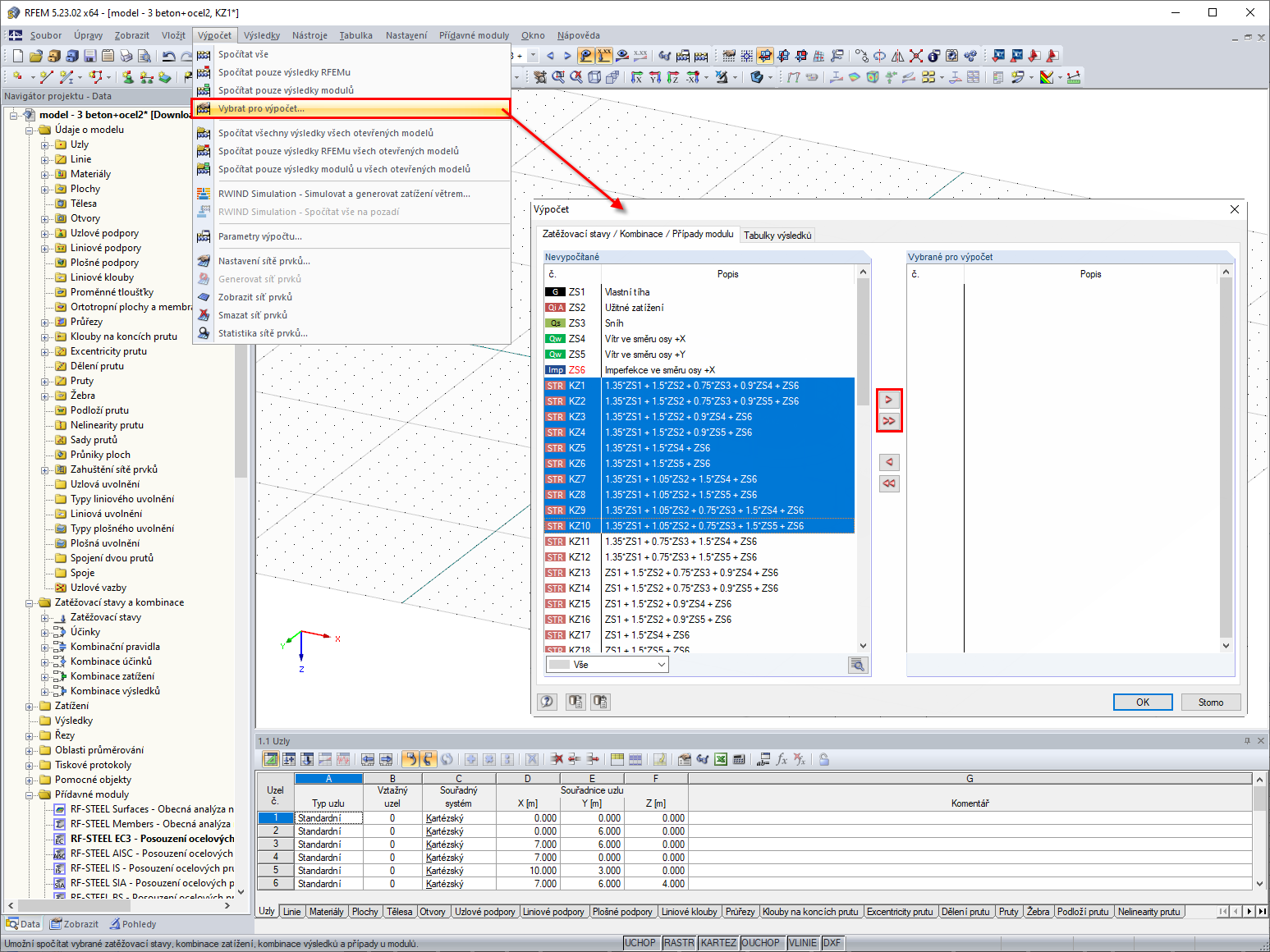
Task: Select KZ11 row in Nevypočítané list
Action: [699, 542]
